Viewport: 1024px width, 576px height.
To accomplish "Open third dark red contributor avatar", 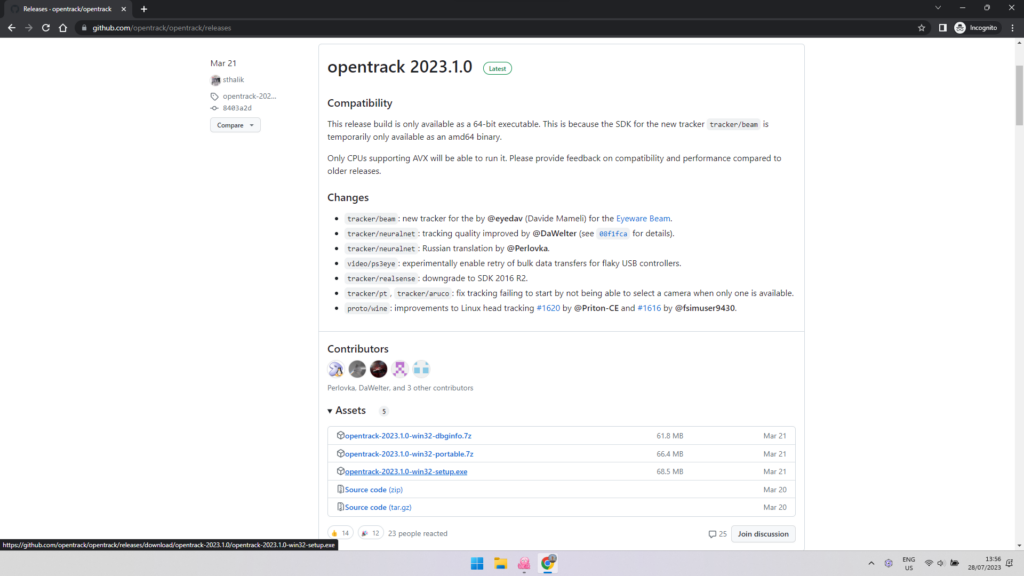I will (379, 369).
